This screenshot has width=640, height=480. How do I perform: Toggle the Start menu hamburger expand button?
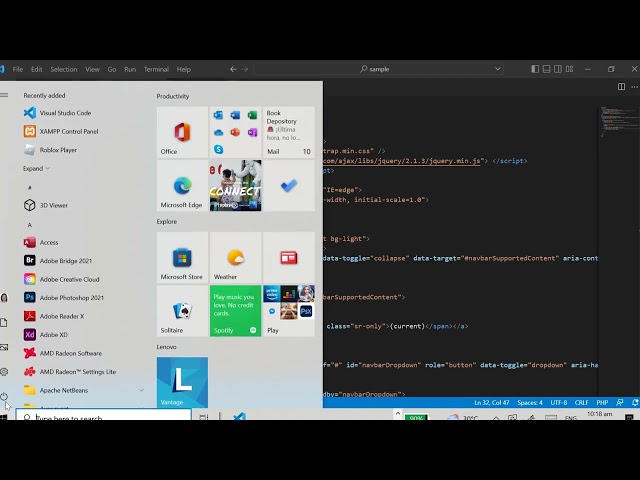pyautogui.click(x=4, y=95)
